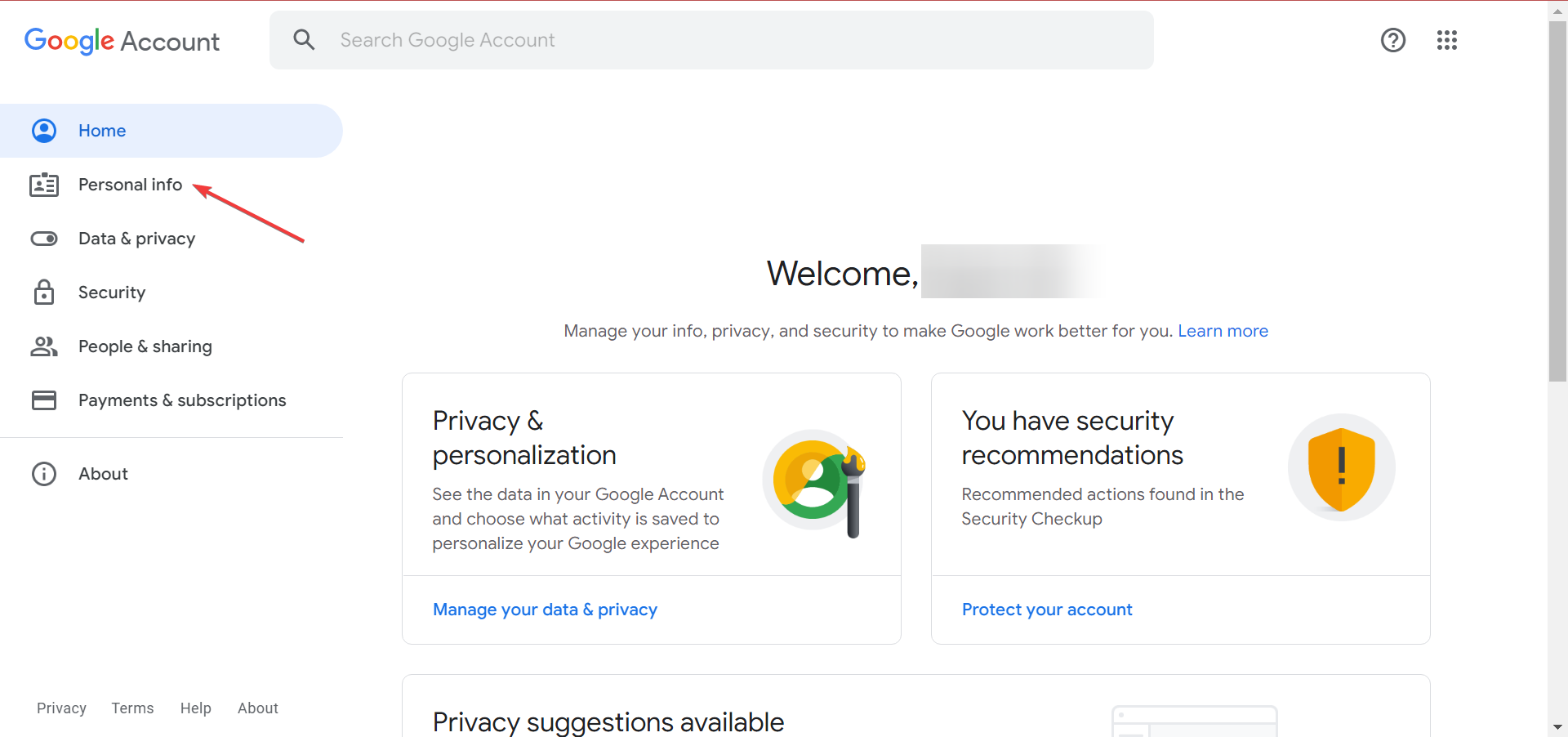Follow the Learn more link

1223,331
